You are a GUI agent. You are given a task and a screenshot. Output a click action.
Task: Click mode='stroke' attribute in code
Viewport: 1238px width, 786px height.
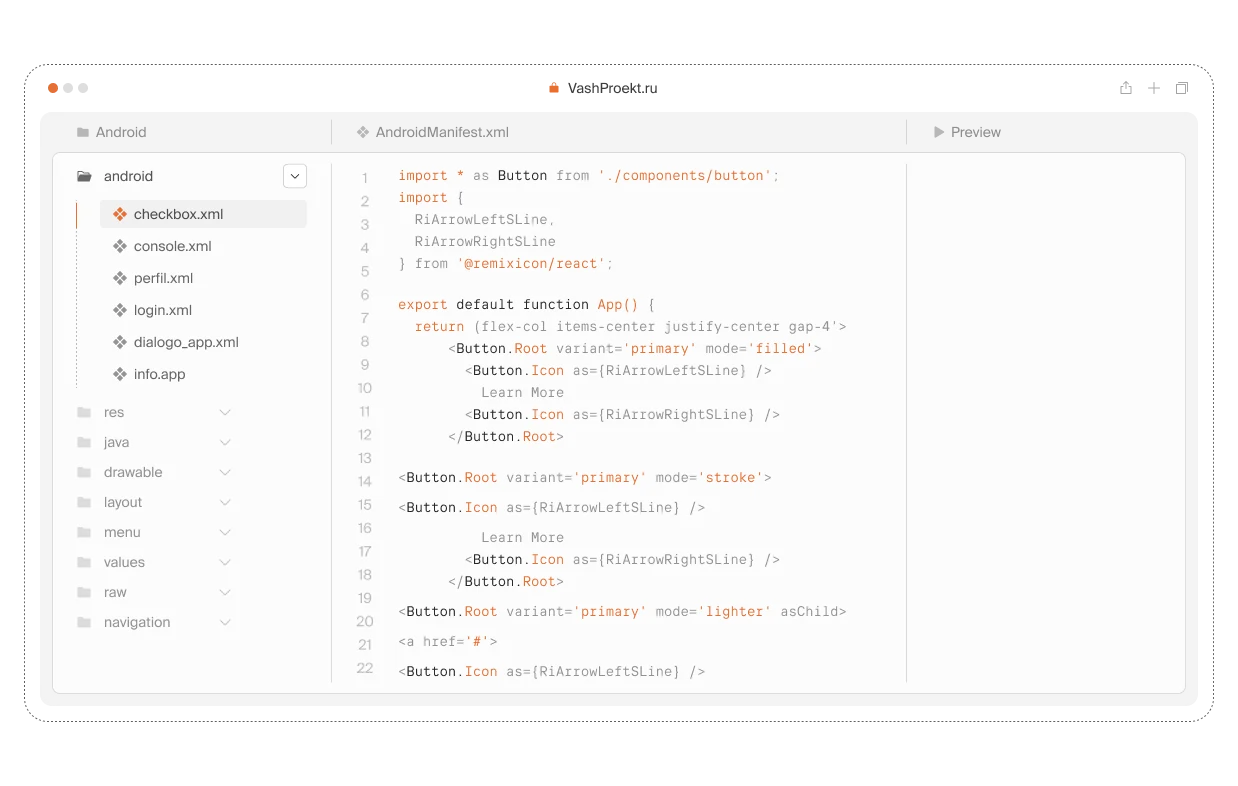(x=709, y=477)
